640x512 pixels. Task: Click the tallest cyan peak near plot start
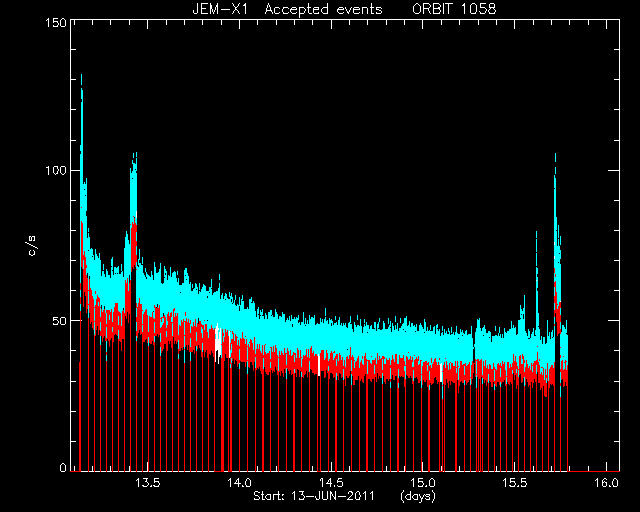[x=82, y=78]
